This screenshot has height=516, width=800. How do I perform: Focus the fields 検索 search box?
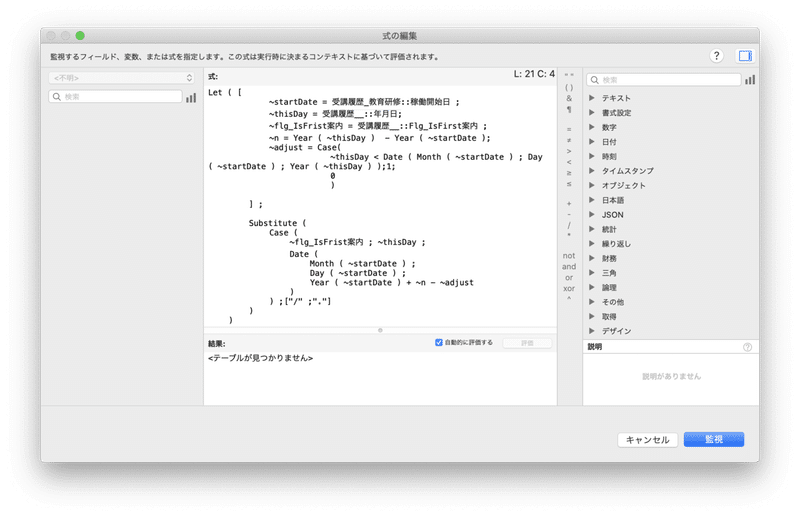tap(115, 97)
